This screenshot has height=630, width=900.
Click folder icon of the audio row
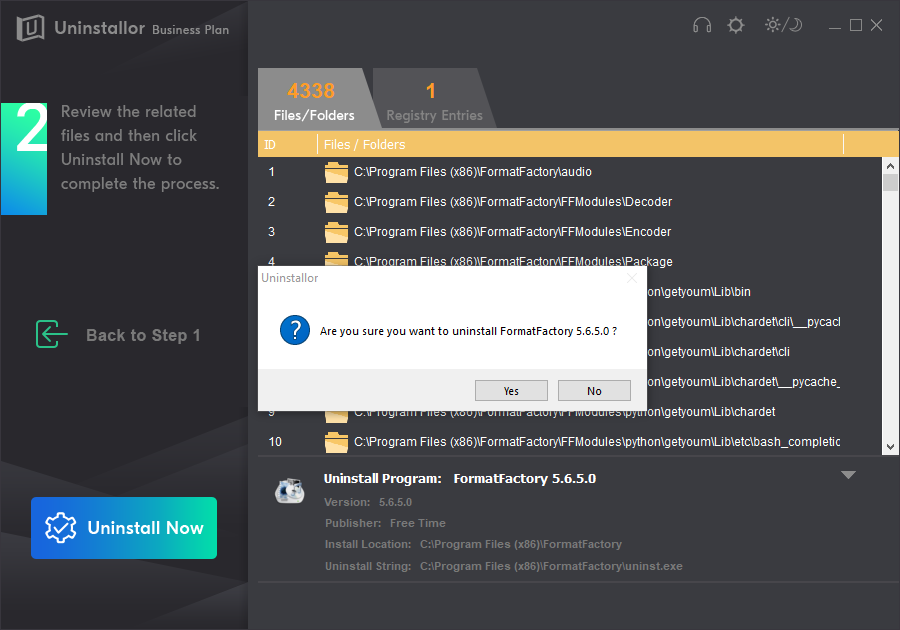(x=336, y=172)
